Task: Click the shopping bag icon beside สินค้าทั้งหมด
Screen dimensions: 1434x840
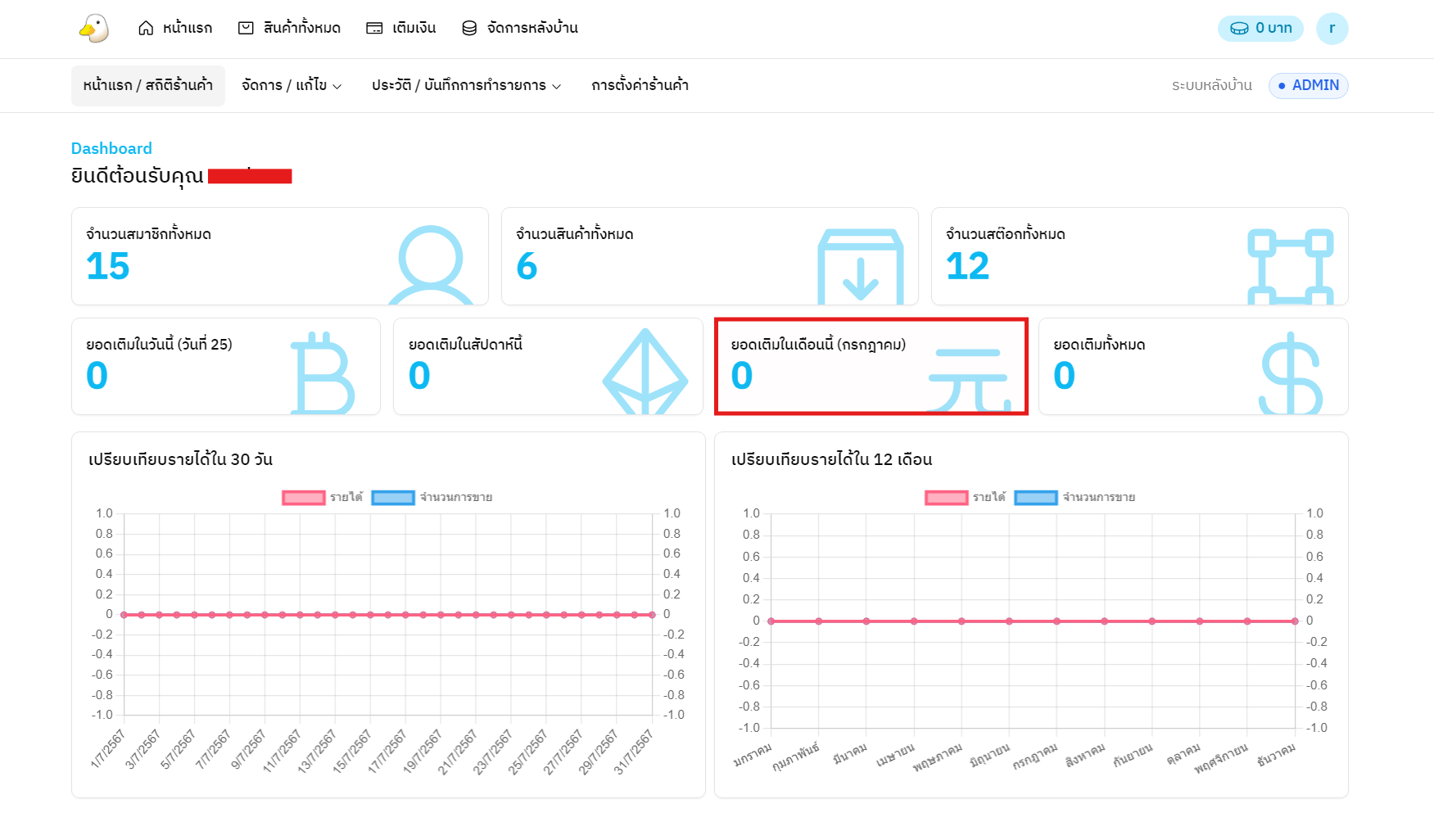Action: [x=246, y=28]
